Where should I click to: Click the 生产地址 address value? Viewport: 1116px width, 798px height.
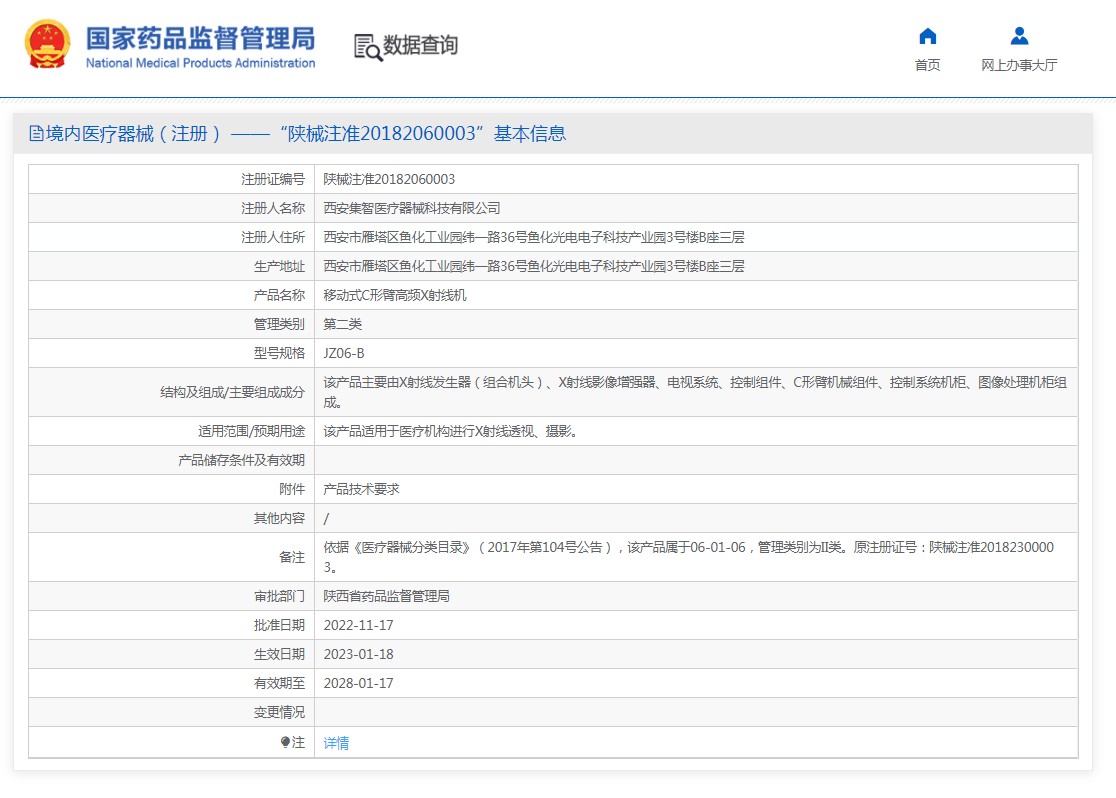pos(534,266)
